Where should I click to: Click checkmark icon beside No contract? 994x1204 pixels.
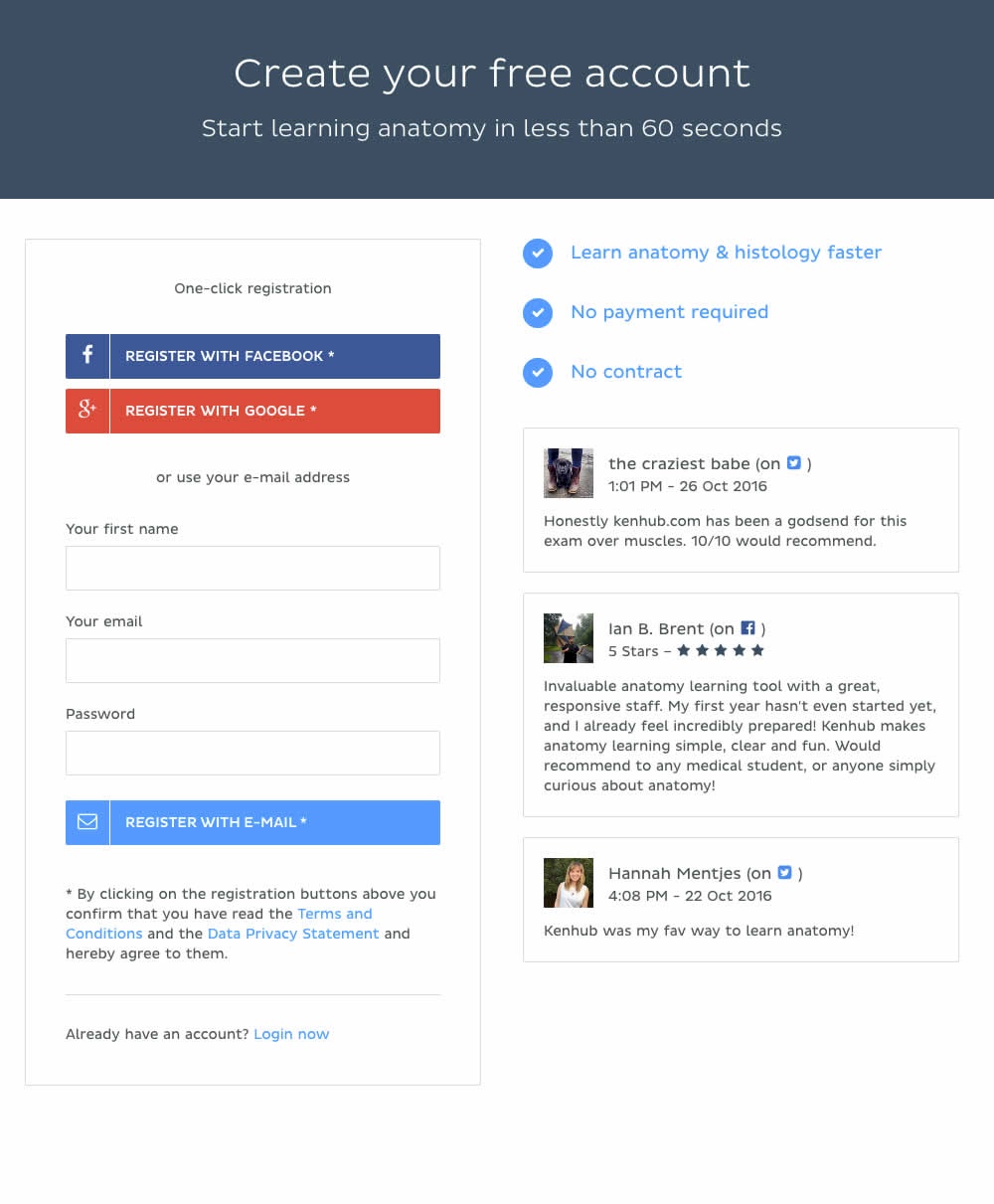tap(538, 373)
